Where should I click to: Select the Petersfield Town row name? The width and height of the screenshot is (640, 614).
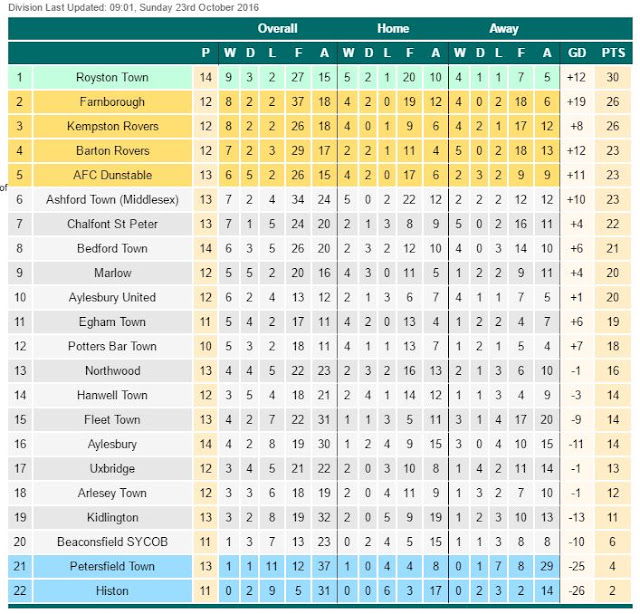(112, 566)
